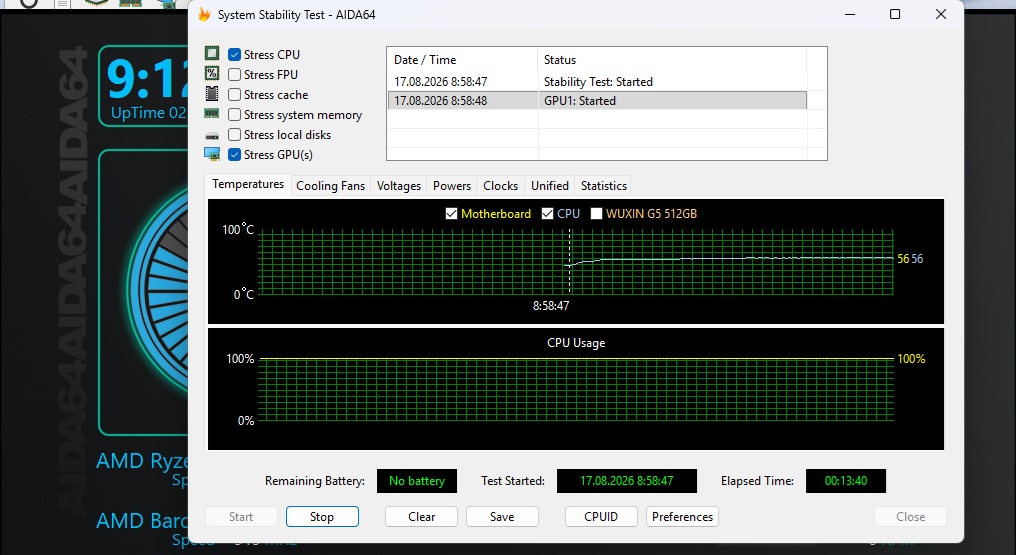Open the Statistics tab
Screen dimensions: 1016x555
tap(604, 186)
